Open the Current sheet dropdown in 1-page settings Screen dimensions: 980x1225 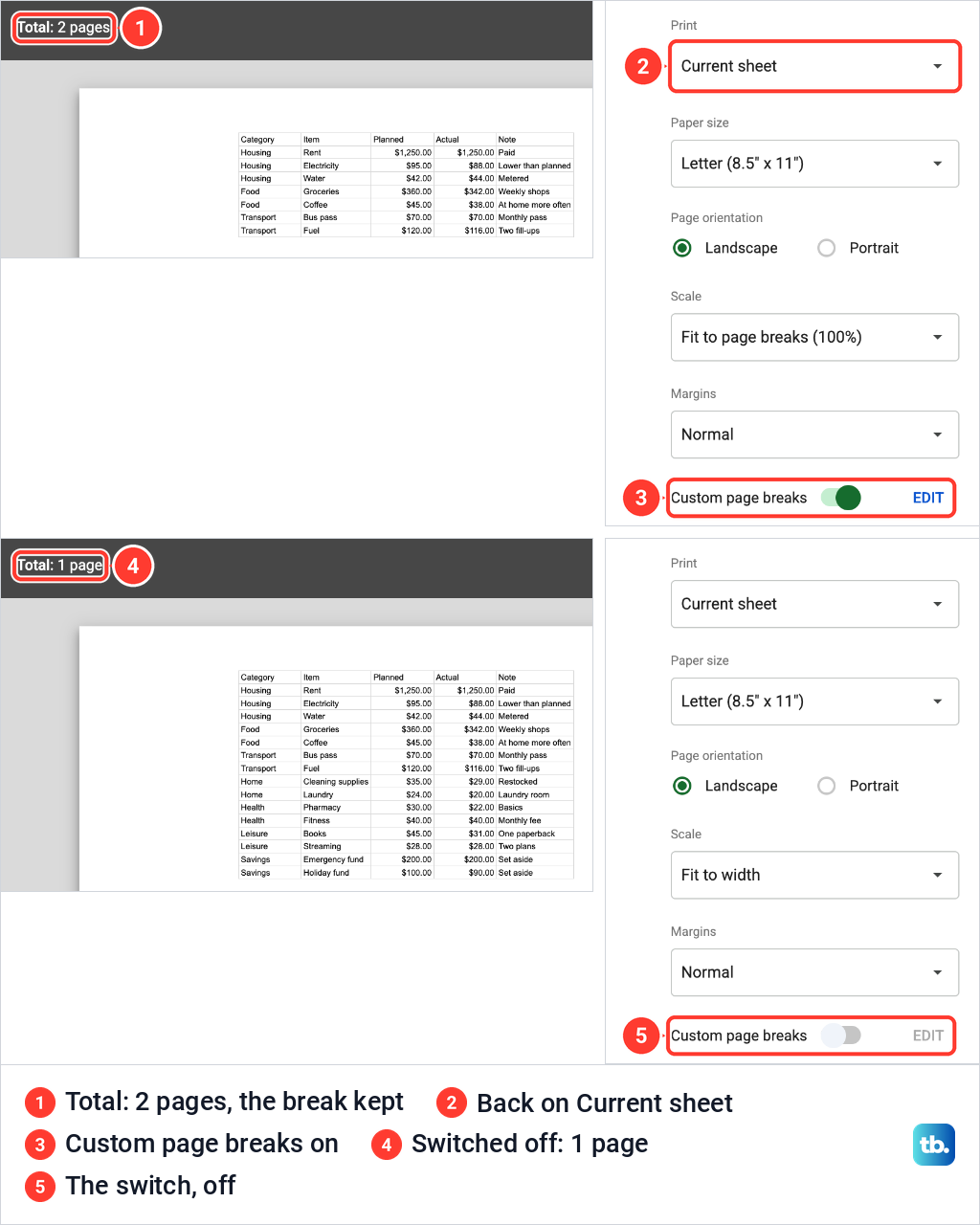pyautogui.click(x=814, y=604)
